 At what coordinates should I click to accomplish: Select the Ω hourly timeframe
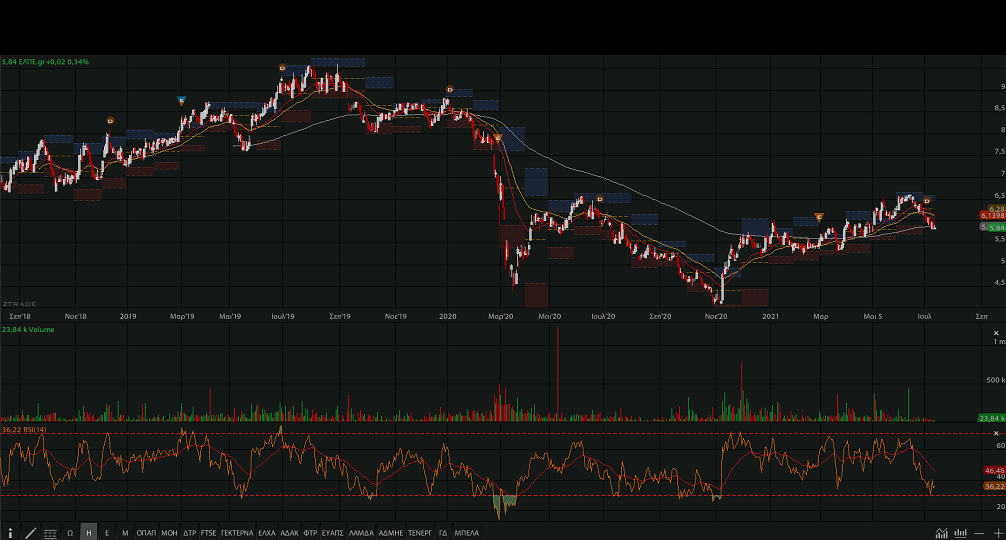click(x=70, y=533)
